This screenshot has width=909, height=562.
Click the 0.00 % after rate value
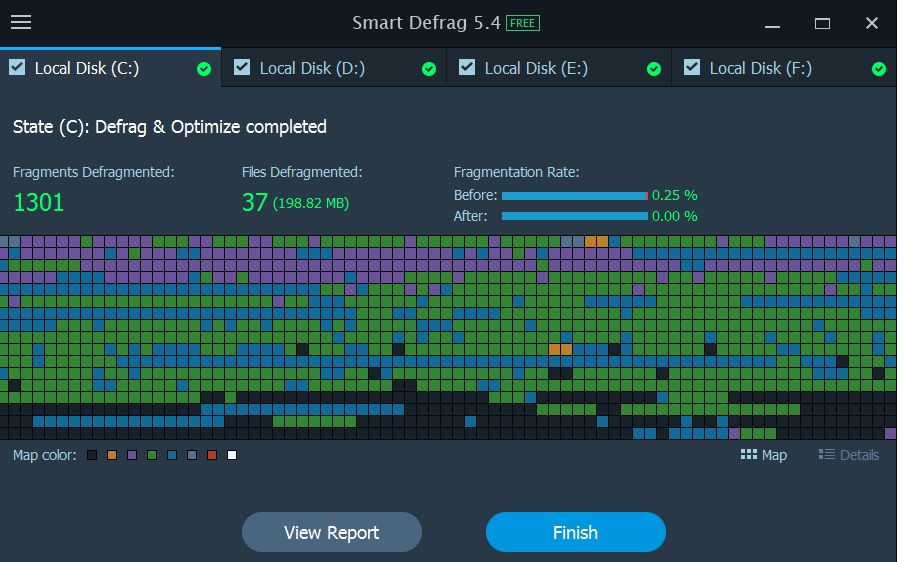(674, 216)
